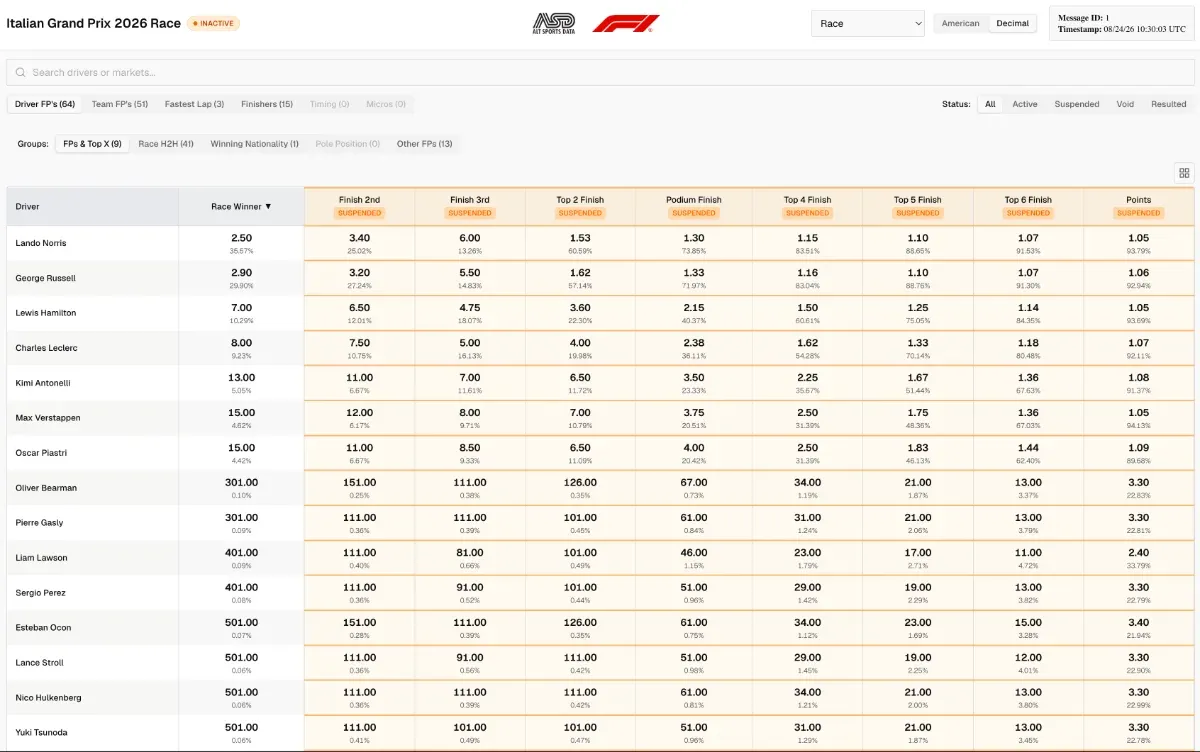Click the Finish 2nd column header
Image resolution: width=1200 pixels, height=752 pixels.
pyautogui.click(x=359, y=206)
